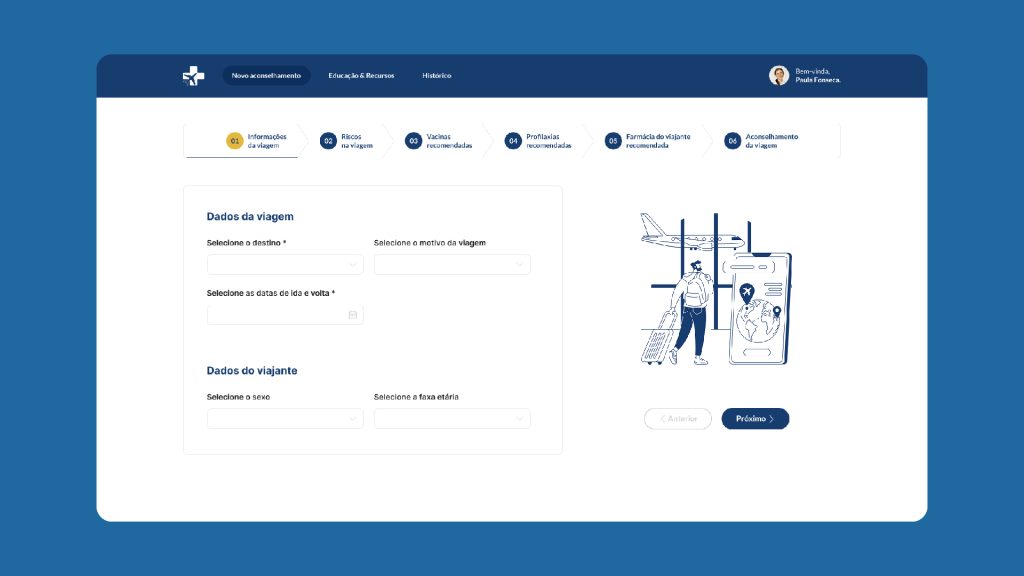Image resolution: width=1024 pixels, height=576 pixels.
Task: Open the Histórico menu item
Action: (436, 76)
